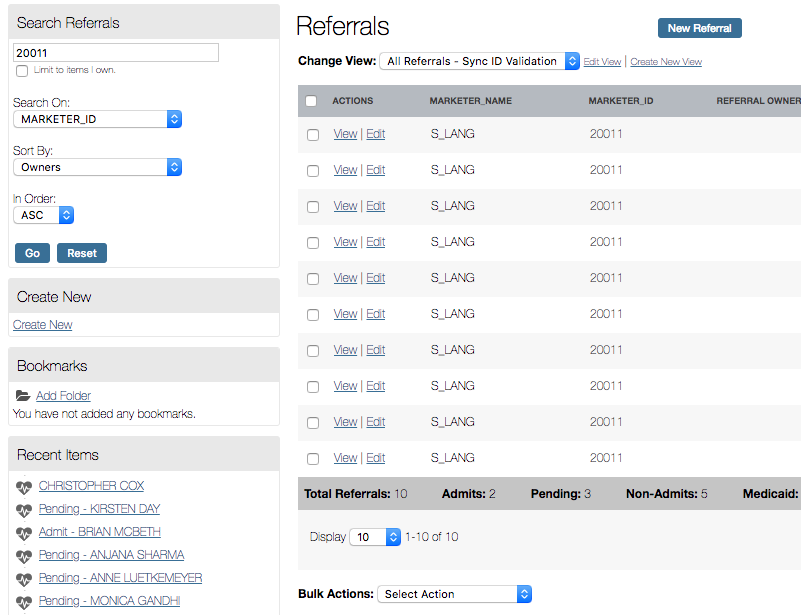
Task: Click the search referrals text field
Action: click(x=116, y=53)
